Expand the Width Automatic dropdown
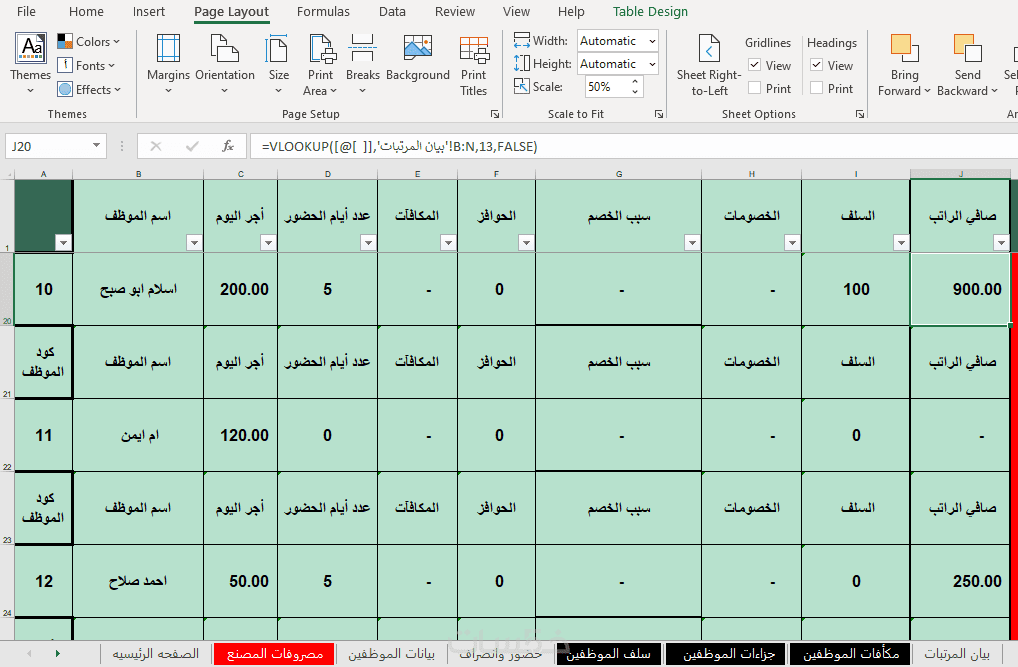Viewport: 1018px width, 667px height. click(652, 41)
